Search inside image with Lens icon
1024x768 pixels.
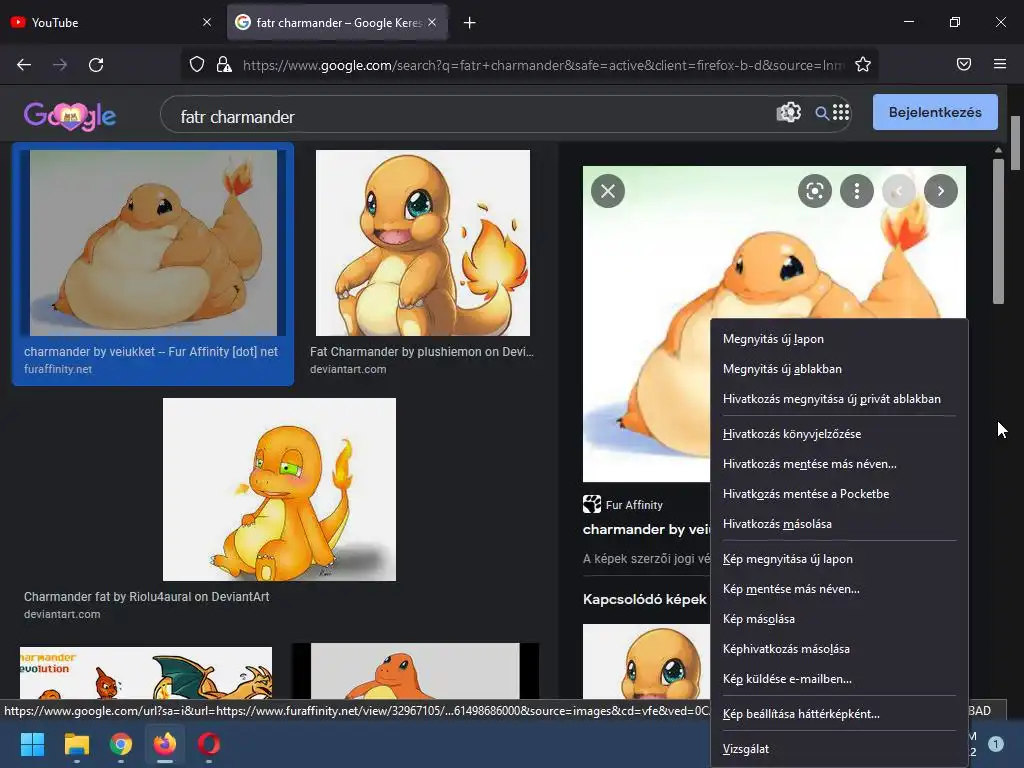[x=814, y=191]
